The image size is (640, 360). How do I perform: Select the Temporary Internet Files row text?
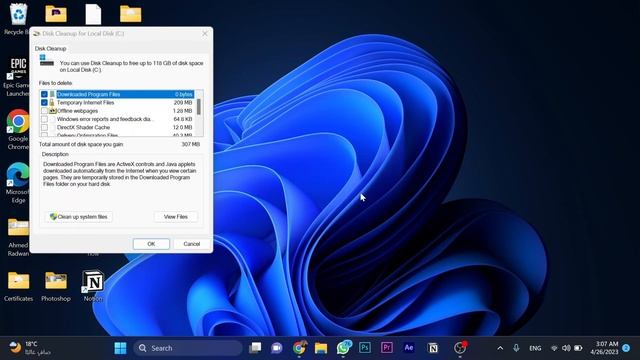[x=86, y=102]
